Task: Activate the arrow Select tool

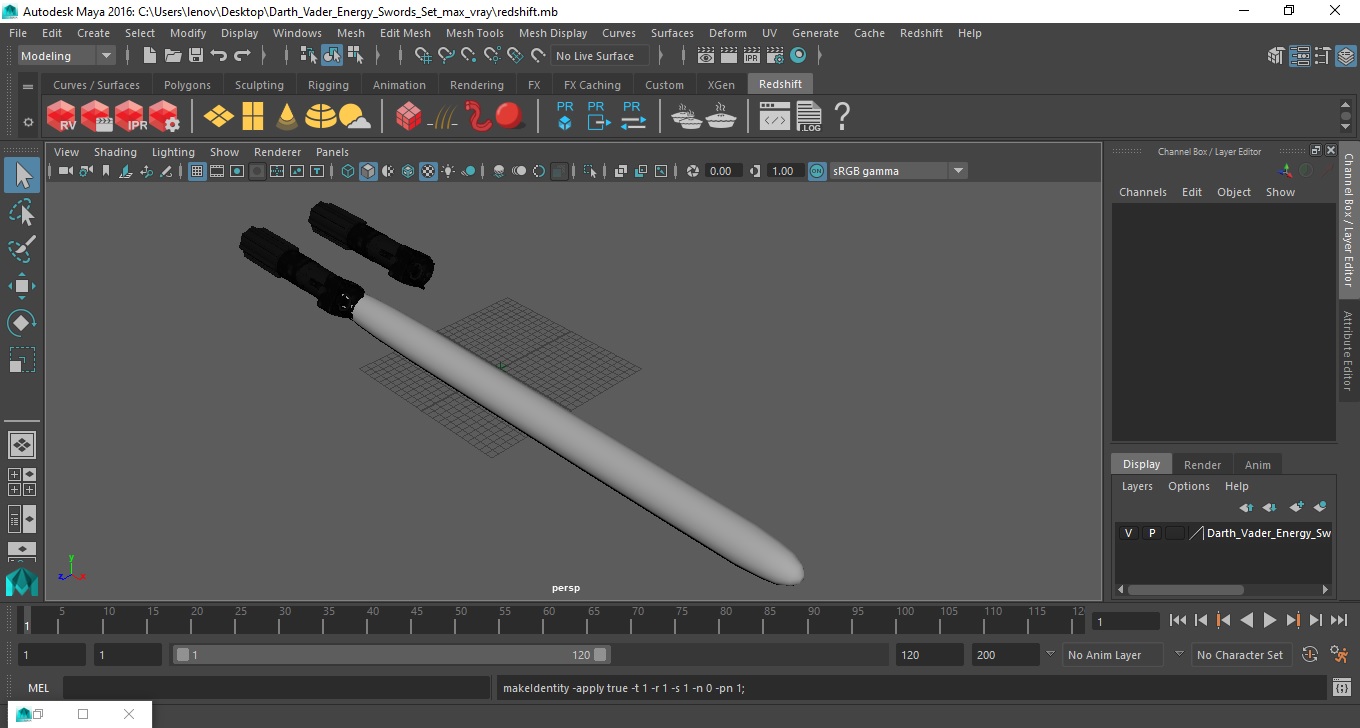Action: pos(22,175)
